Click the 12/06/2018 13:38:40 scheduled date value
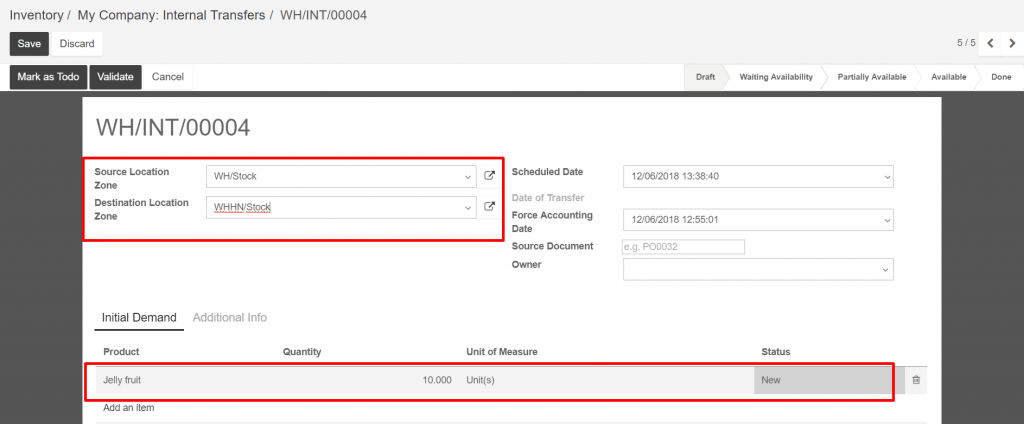Screen dimensions: 1024x424 675,176
